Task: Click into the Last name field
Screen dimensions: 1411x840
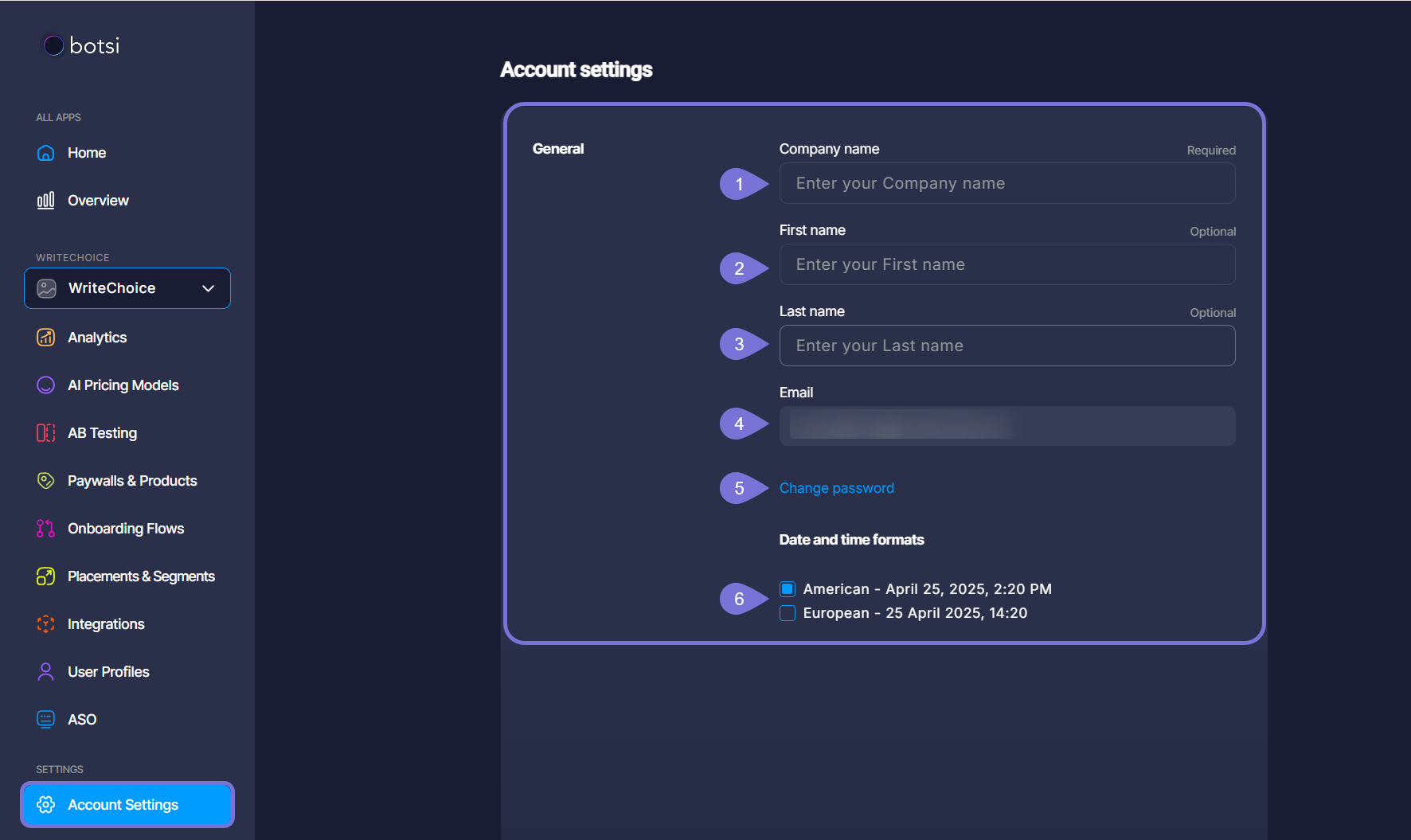Action: click(1006, 346)
